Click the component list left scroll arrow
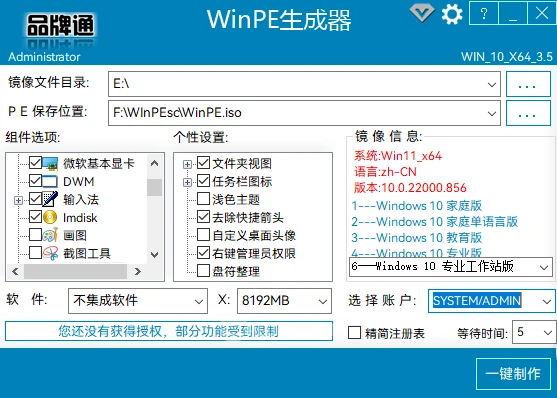Image resolution: width=557 pixels, height=398 pixels. tap(15, 271)
